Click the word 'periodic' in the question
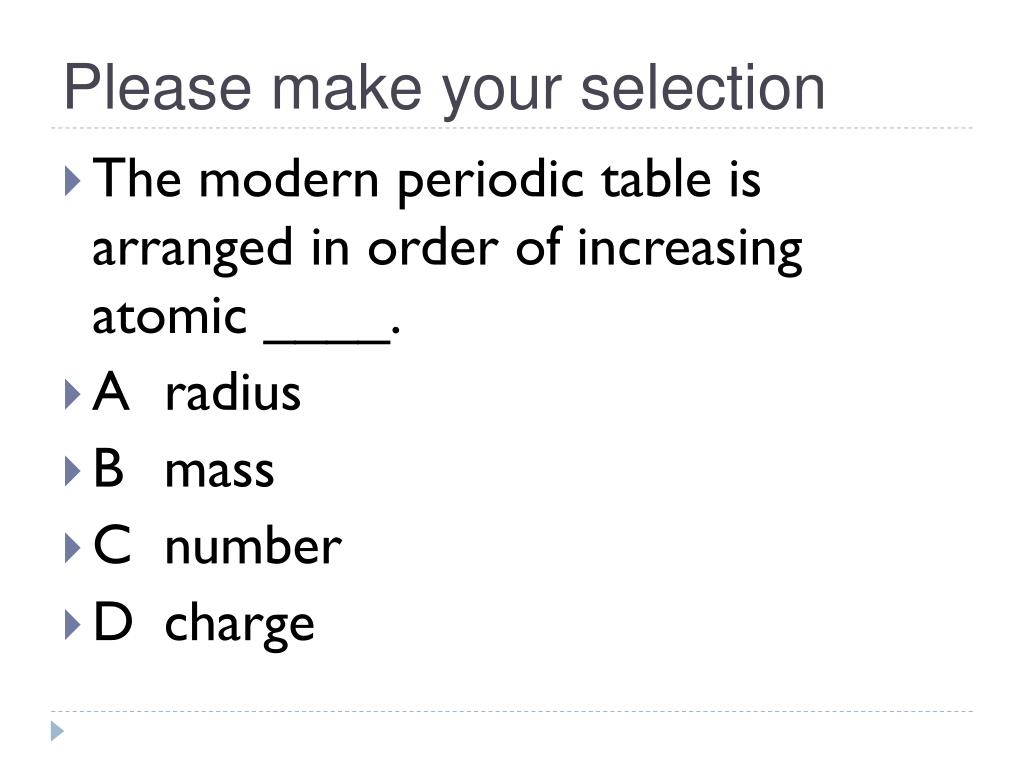Screen dimensions: 1024x768 point(490,184)
